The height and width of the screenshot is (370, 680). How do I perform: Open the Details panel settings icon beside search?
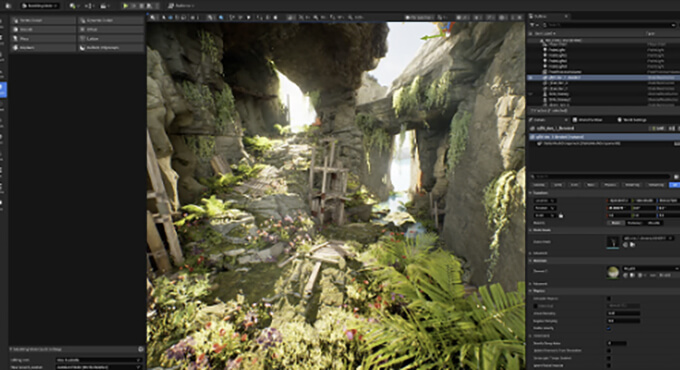(676, 177)
